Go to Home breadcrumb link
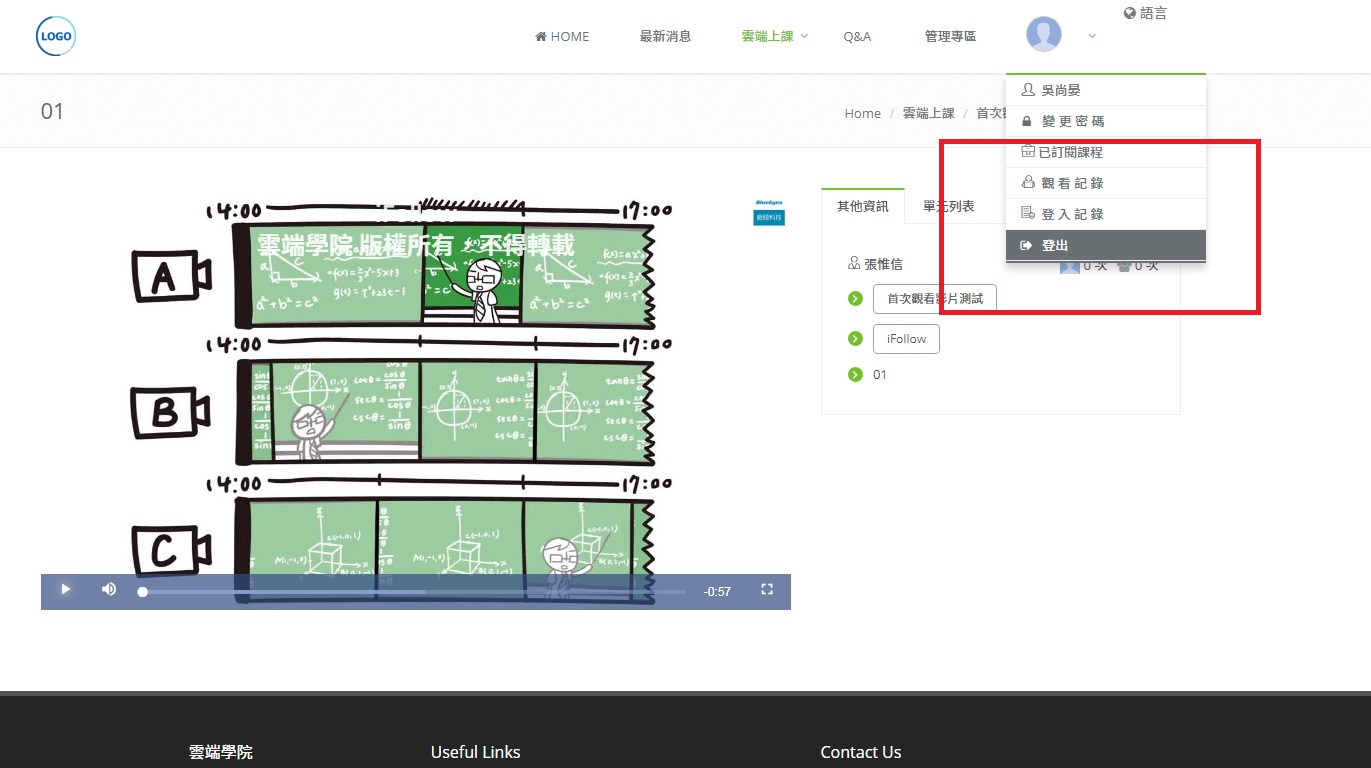This screenshot has width=1371, height=768. [862, 113]
